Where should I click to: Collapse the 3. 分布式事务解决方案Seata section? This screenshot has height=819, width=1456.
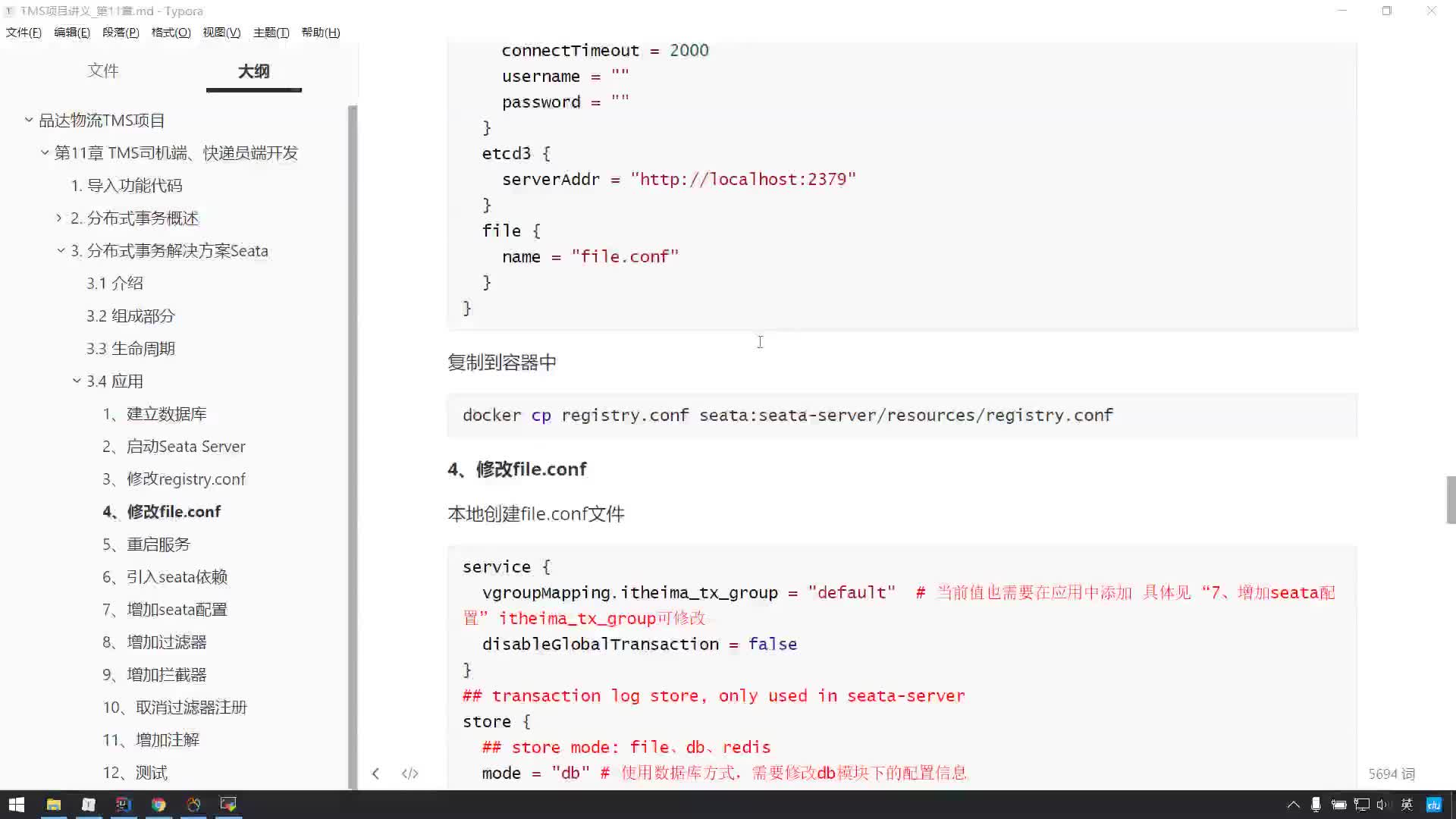pos(61,250)
